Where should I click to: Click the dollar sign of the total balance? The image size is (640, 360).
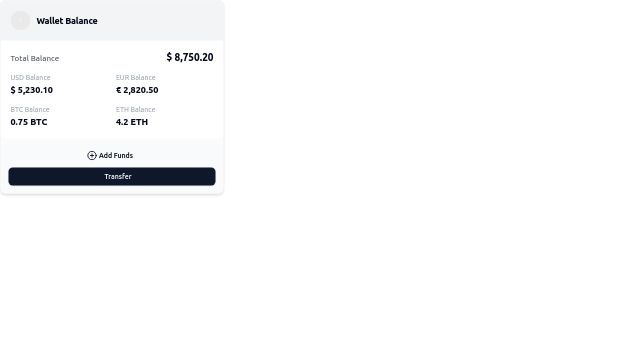[169, 57]
